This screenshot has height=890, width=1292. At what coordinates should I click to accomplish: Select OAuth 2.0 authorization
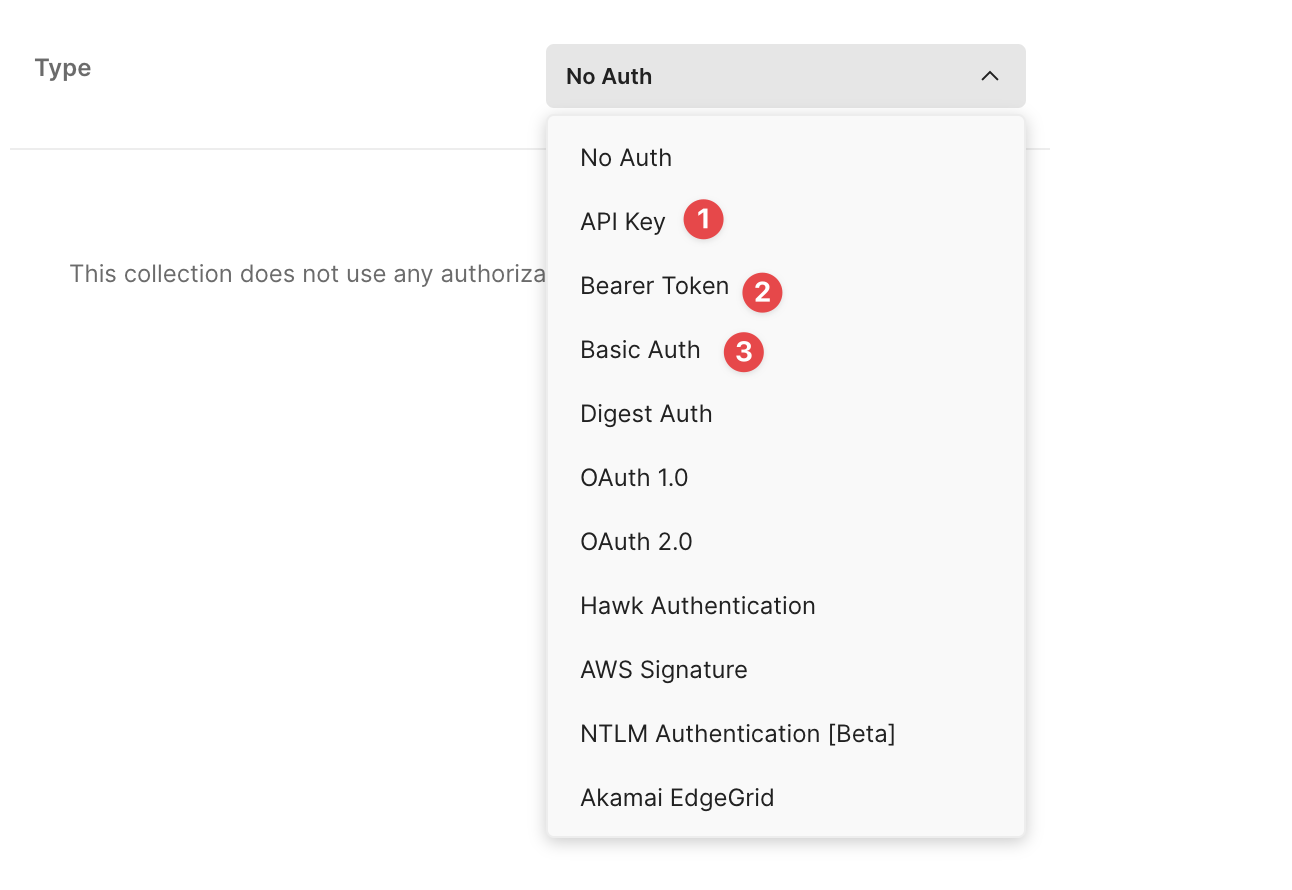tap(636, 541)
